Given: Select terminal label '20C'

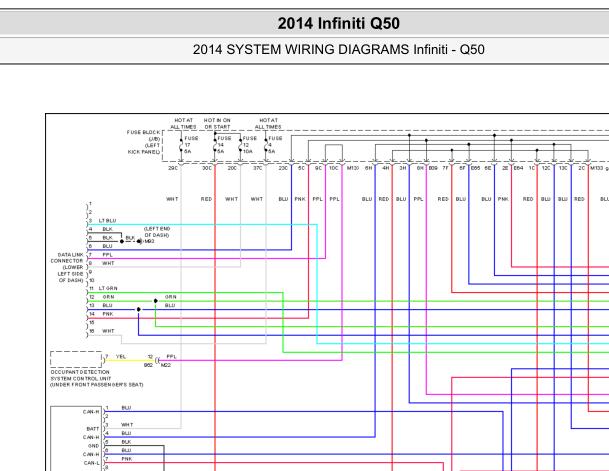Looking at the screenshot, I should tap(232, 168).
